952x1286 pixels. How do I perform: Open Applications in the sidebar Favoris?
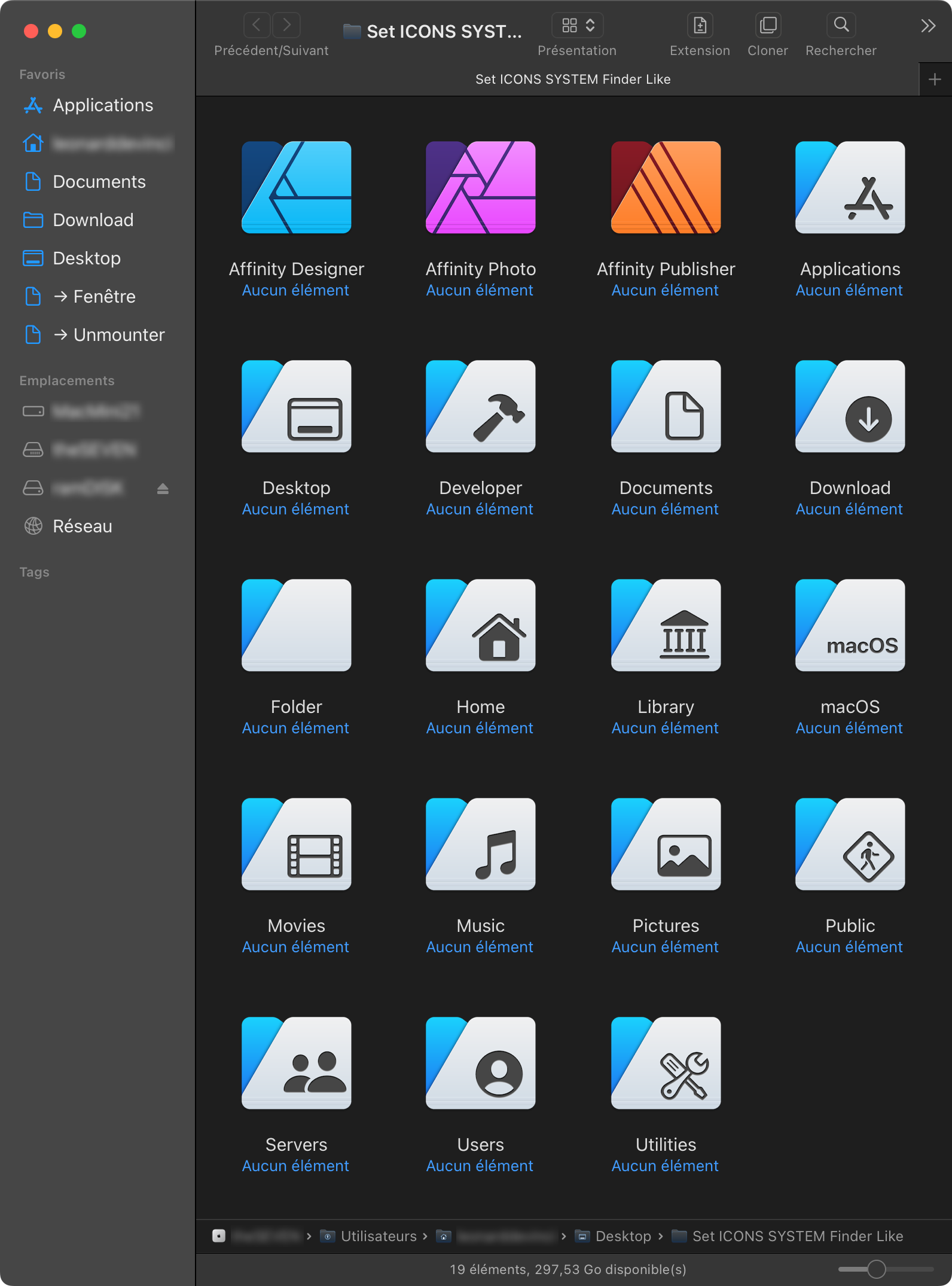98,105
